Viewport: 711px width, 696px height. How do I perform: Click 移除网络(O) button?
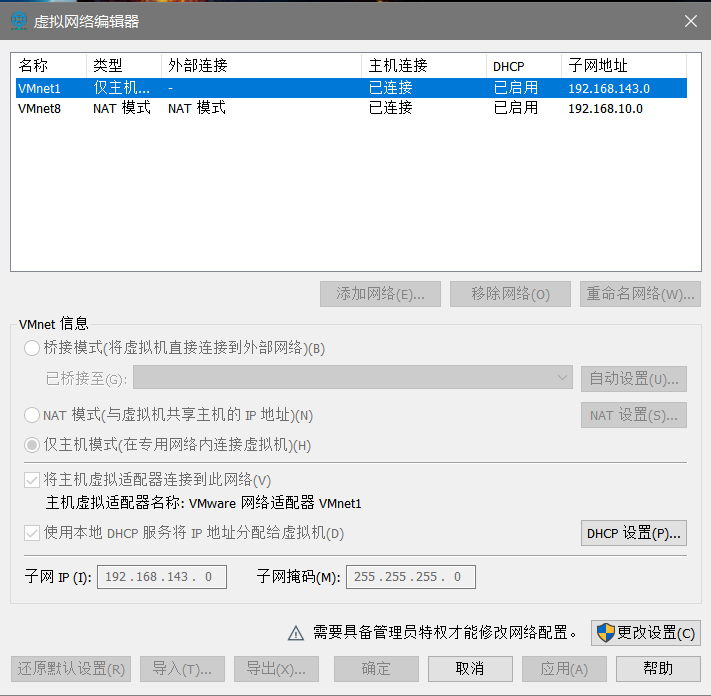(510, 294)
